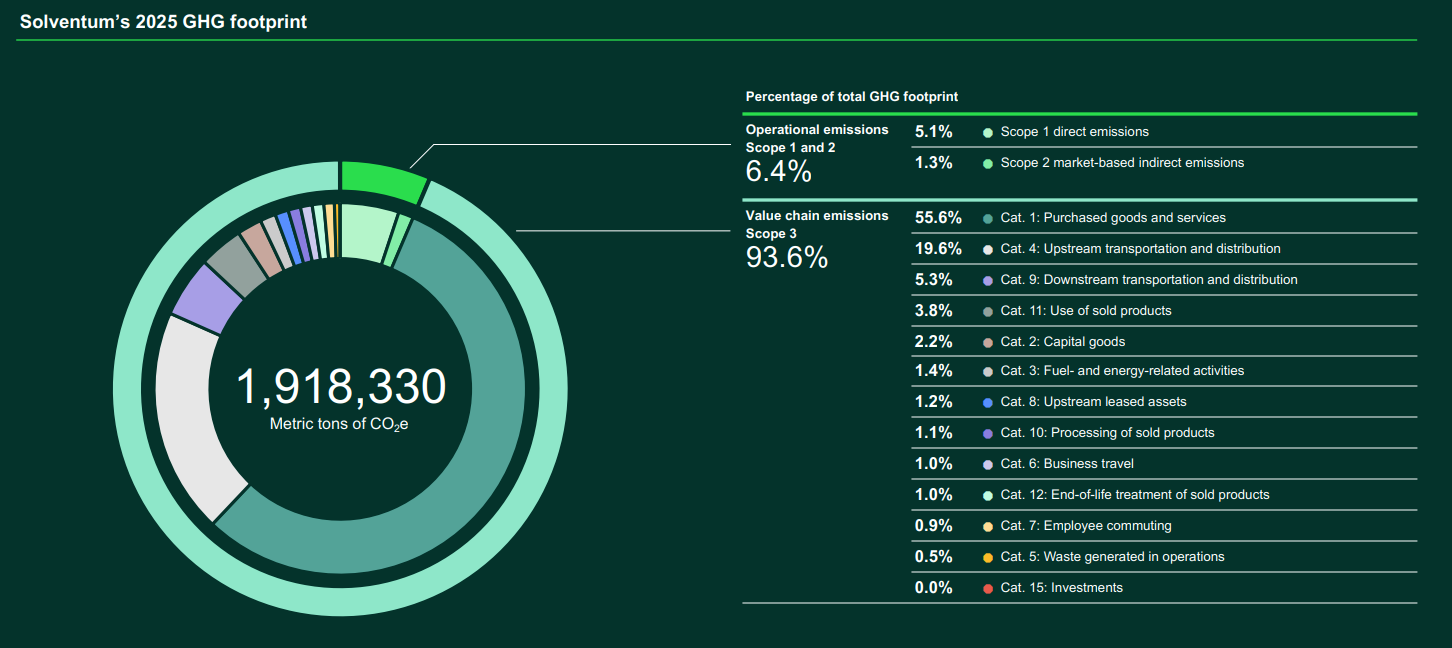Click the Scope 1 direct emissions label

tap(1075, 132)
